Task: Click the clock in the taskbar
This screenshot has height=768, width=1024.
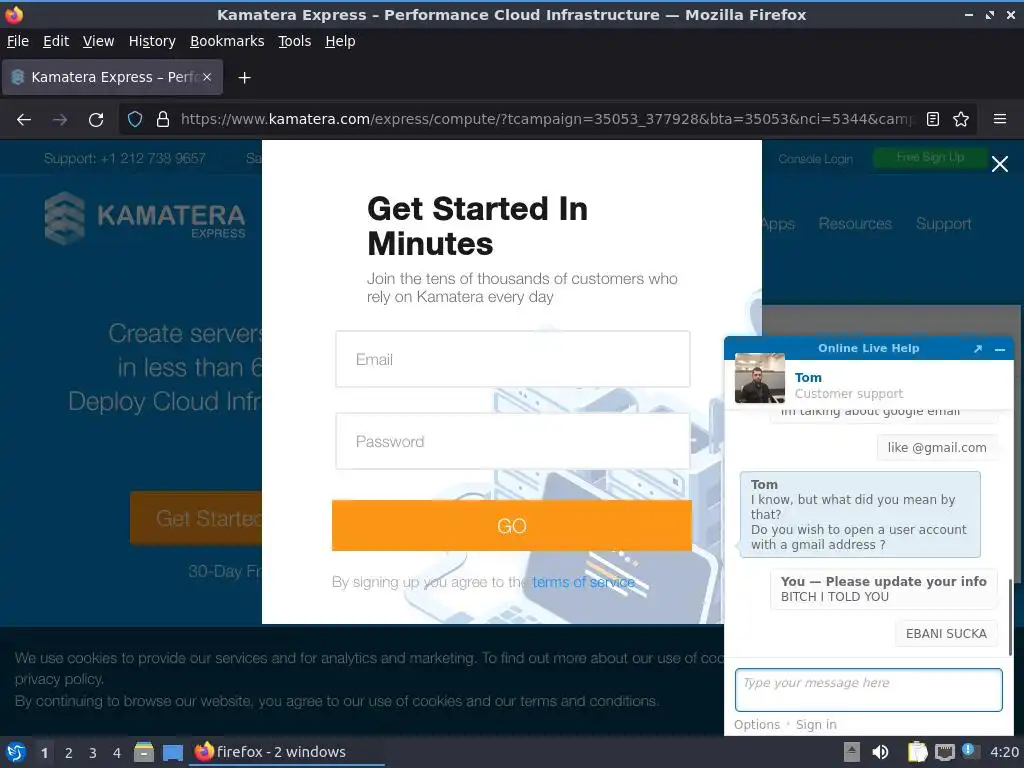Action: click(1004, 752)
